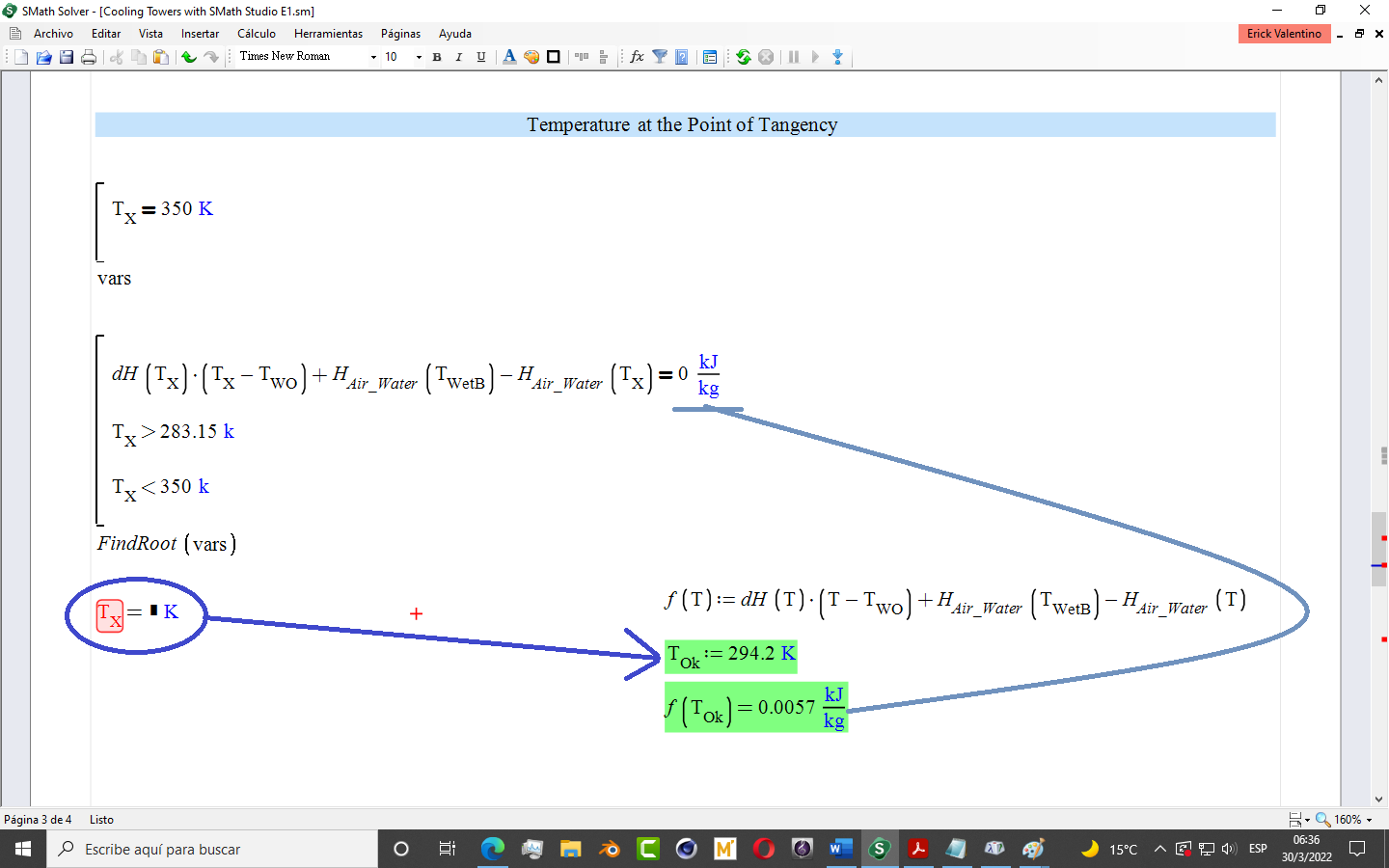Recalculate the worksheet with the green refresh icon
Viewport: 1389px width, 868px height.
coord(743,57)
